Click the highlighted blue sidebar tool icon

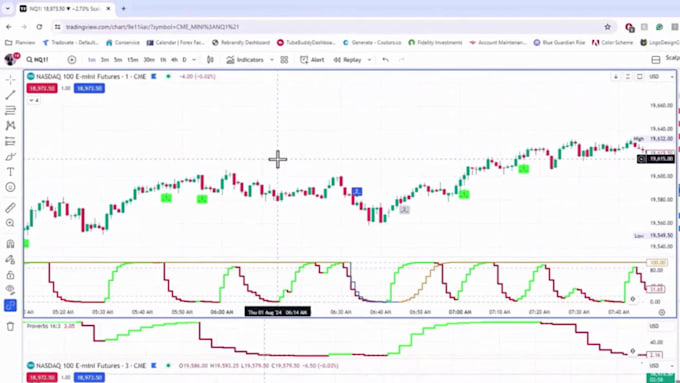click(x=10, y=305)
